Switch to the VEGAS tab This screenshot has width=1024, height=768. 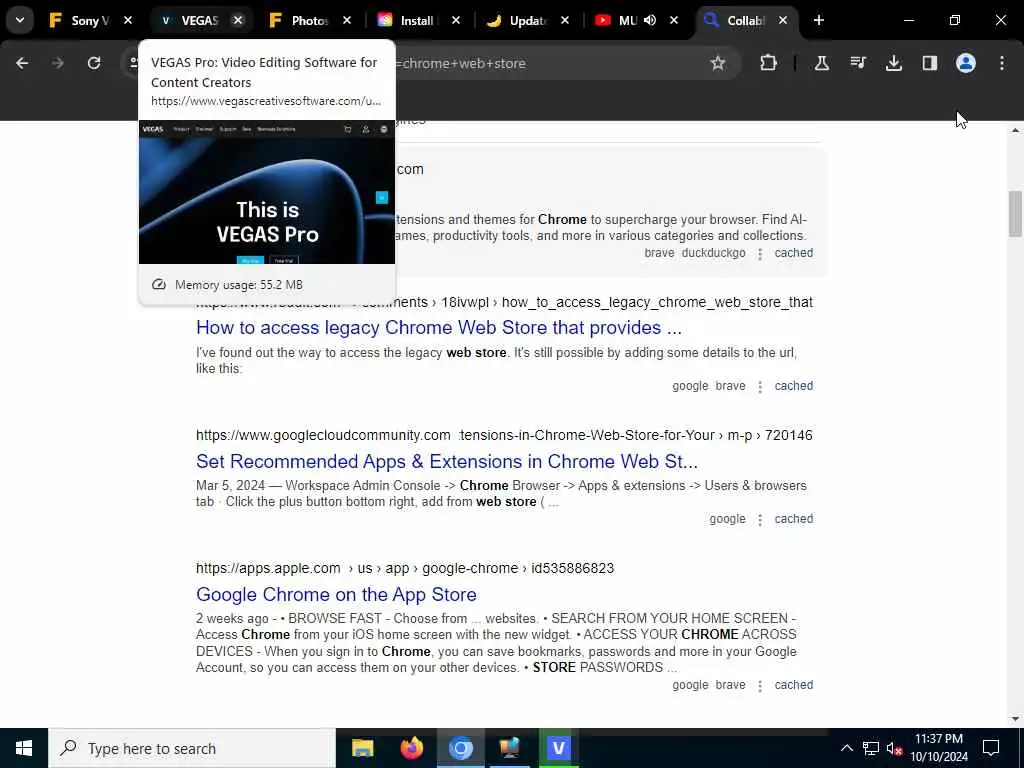click(199, 20)
